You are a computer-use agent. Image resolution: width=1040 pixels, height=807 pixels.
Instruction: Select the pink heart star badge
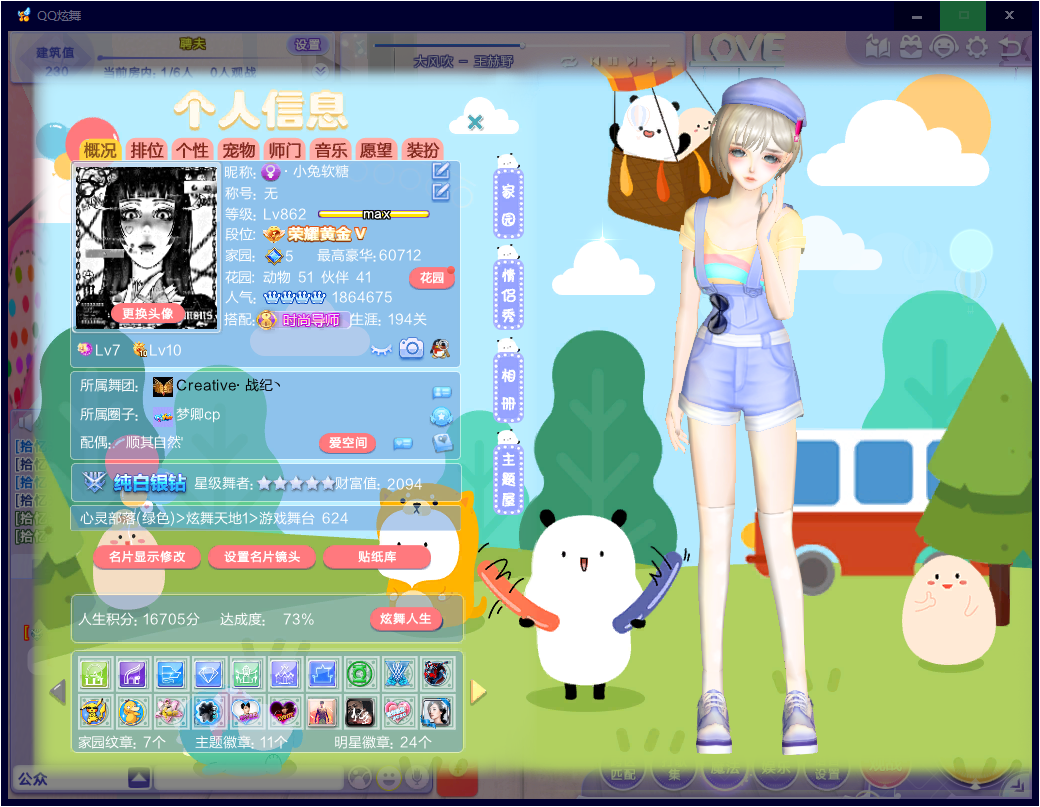point(399,712)
